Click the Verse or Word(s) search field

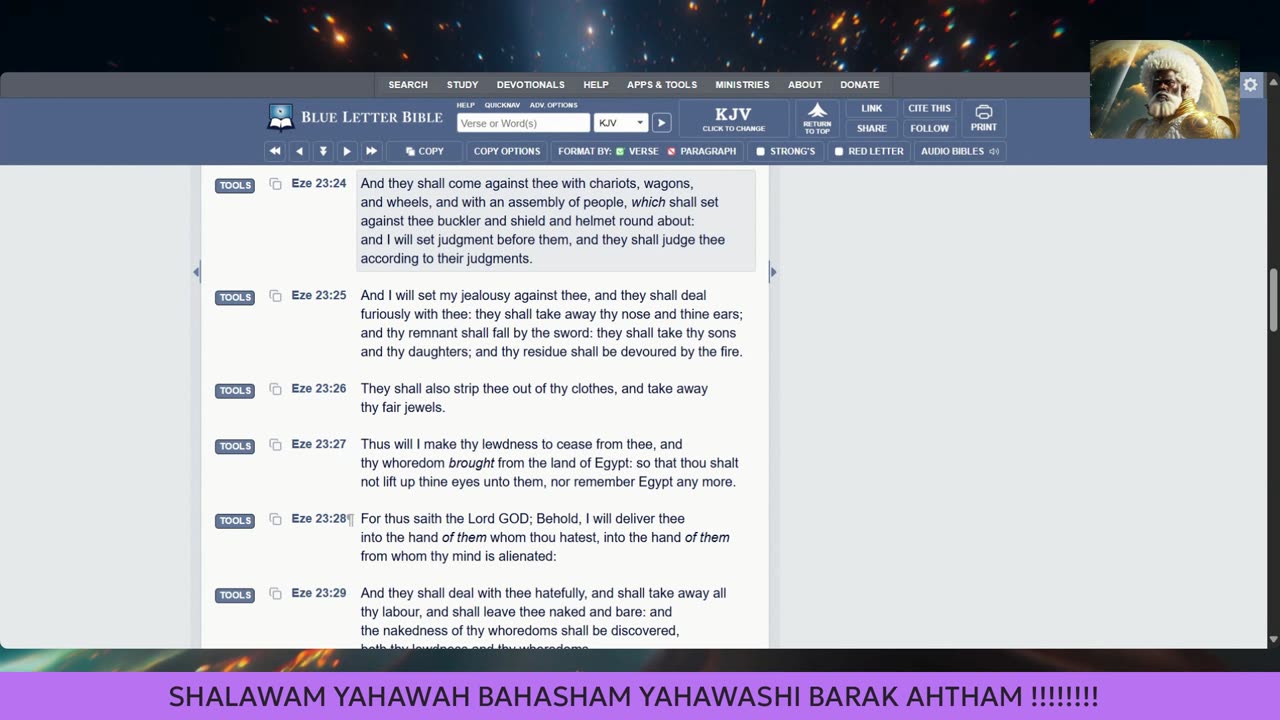(x=523, y=123)
